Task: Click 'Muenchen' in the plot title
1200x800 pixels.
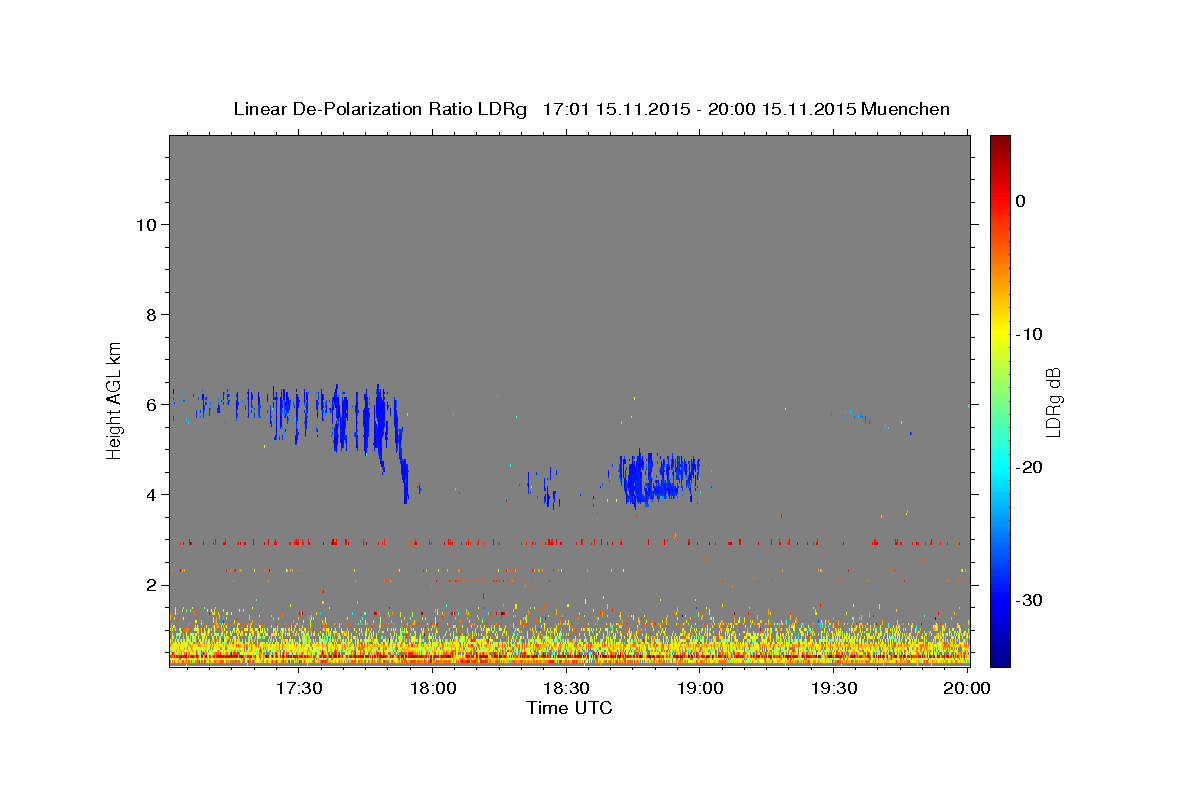Action: (906, 109)
